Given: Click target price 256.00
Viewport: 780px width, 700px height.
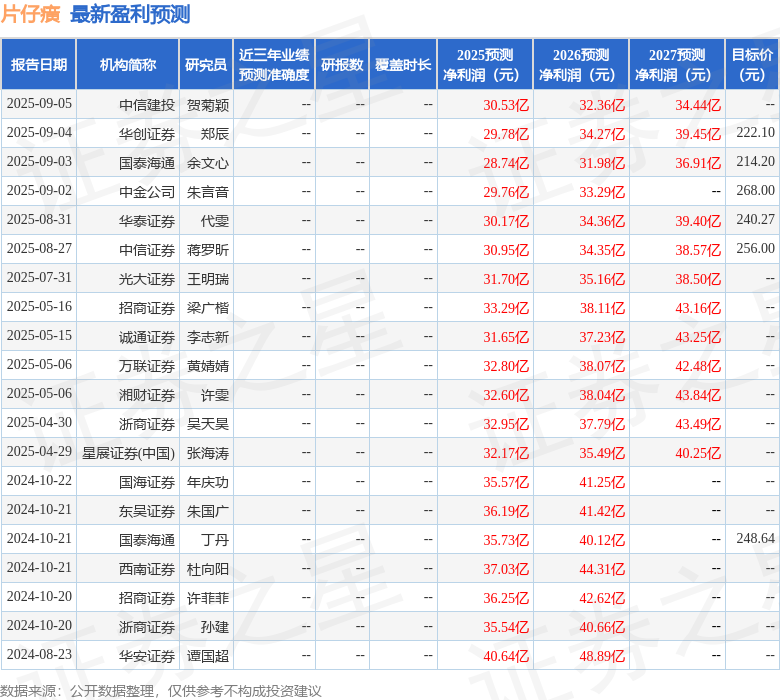Looking at the screenshot, I should [756, 248].
